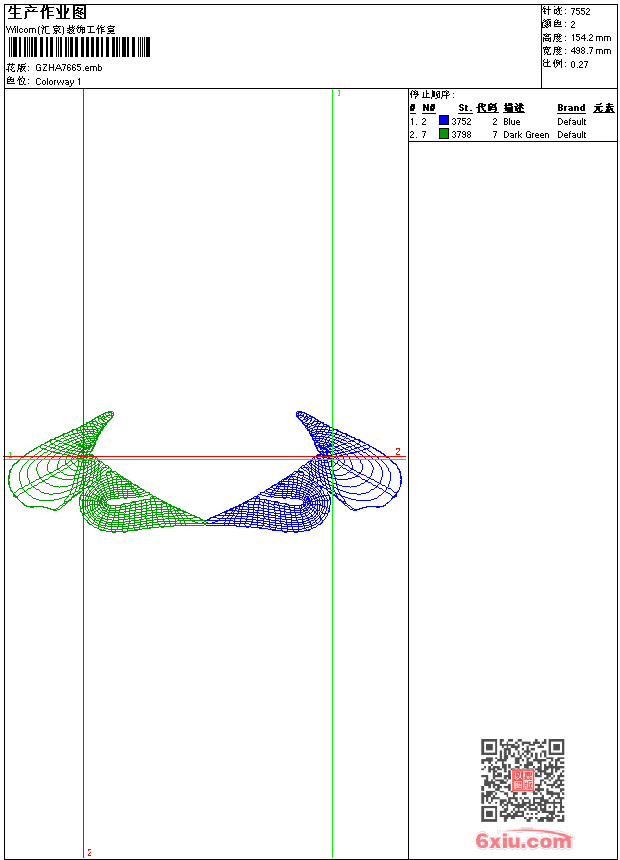Click the blue color swatch for thread 3752
The width and height of the screenshot is (620, 860).
tap(444, 120)
